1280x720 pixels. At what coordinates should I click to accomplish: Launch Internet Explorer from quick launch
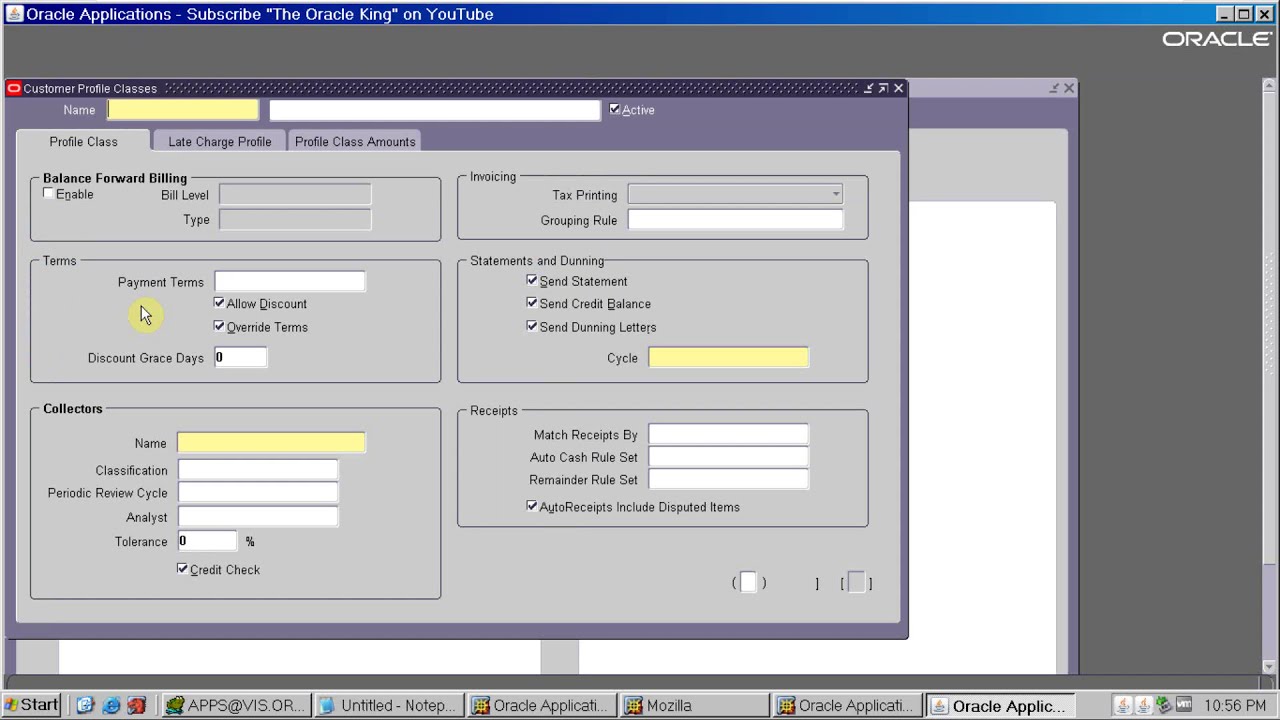coord(111,705)
